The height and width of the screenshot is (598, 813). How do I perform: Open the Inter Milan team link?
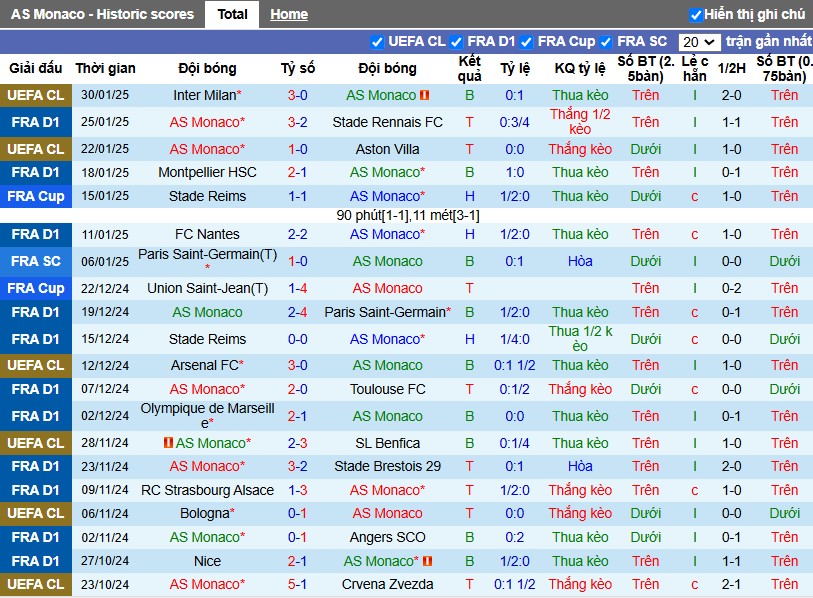point(207,95)
